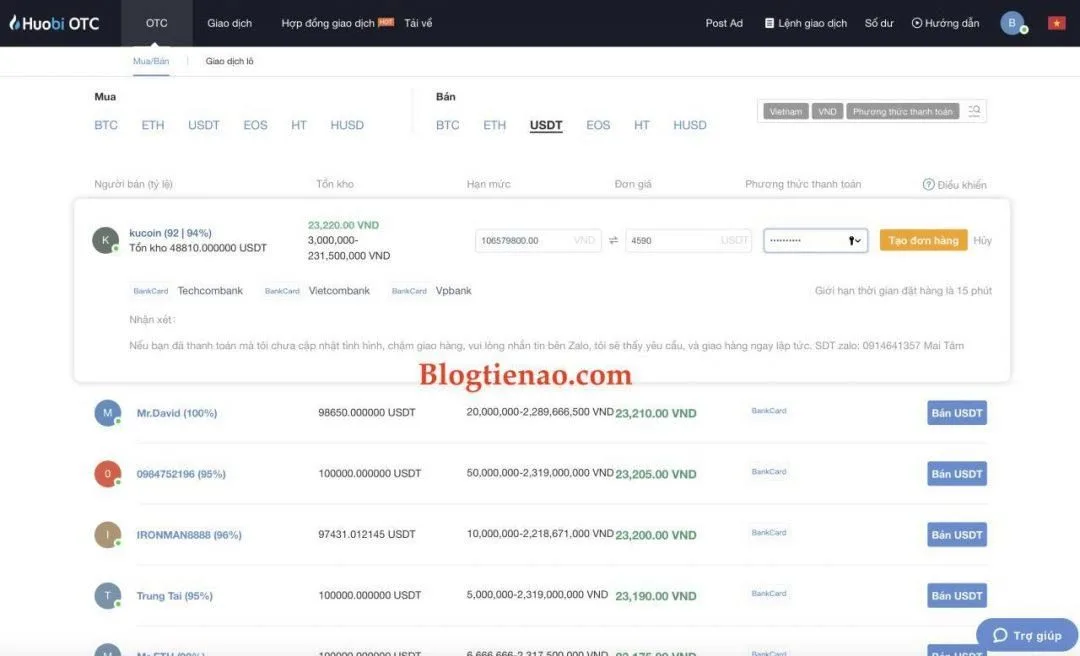Click the Tạo đơn hàng button
The width and height of the screenshot is (1080, 656).
coord(921,240)
